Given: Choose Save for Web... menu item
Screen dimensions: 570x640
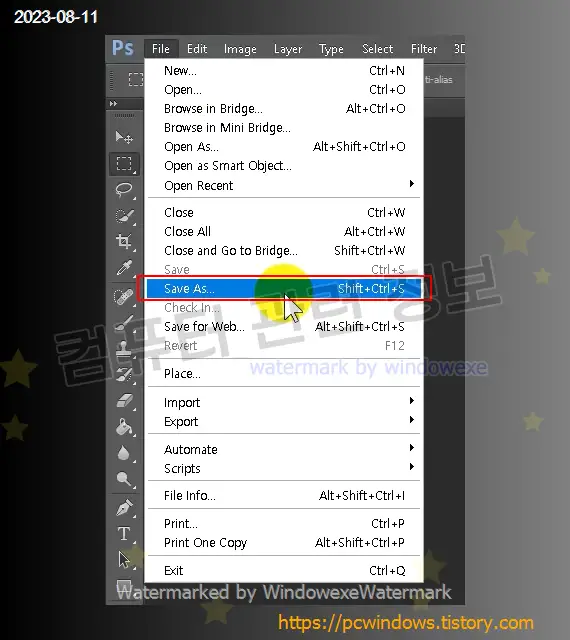Looking at the screenshot, I should pos(284,327).
